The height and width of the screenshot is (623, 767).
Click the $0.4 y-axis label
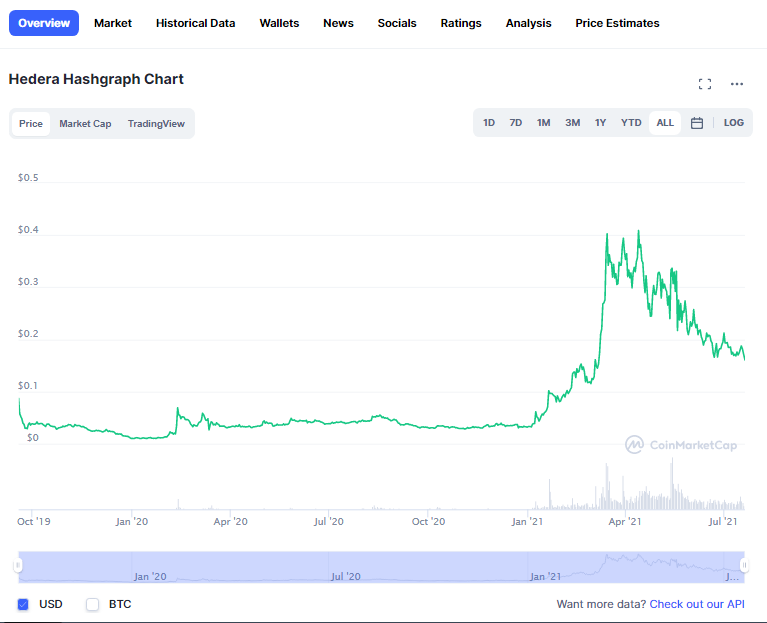(x=28, y=229)
